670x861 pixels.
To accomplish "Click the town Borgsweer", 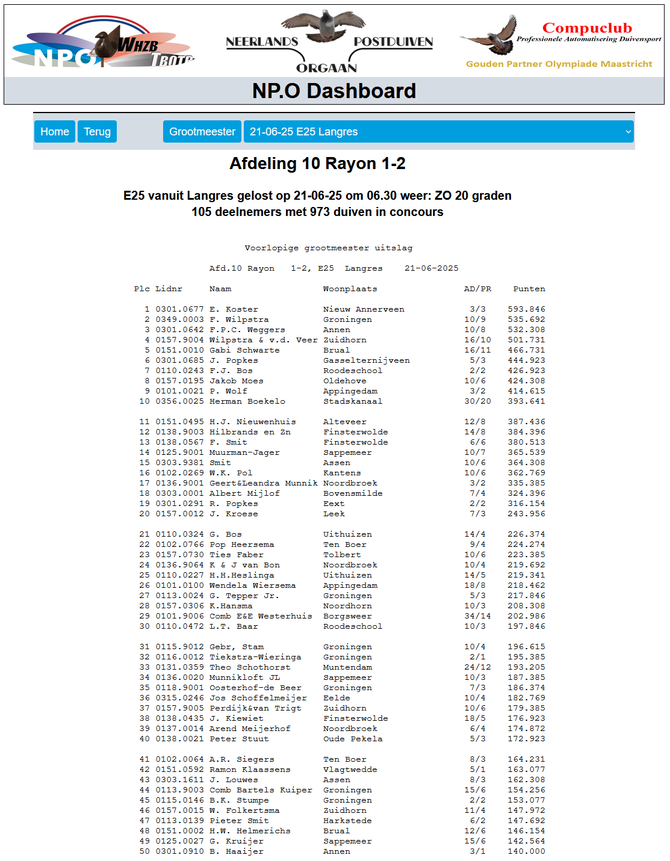I will point(347,617).
